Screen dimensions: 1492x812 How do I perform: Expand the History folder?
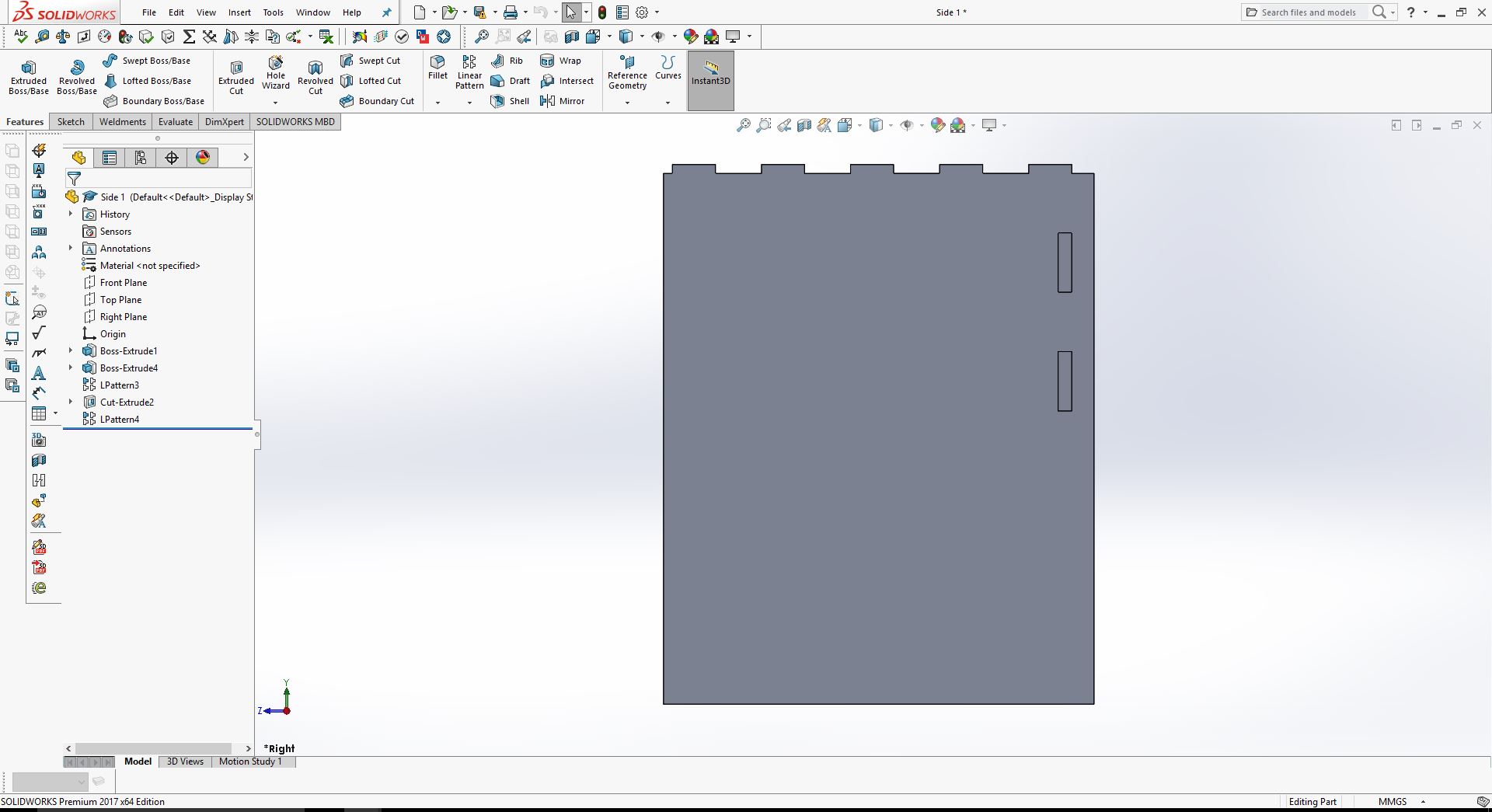pos(71,214)
